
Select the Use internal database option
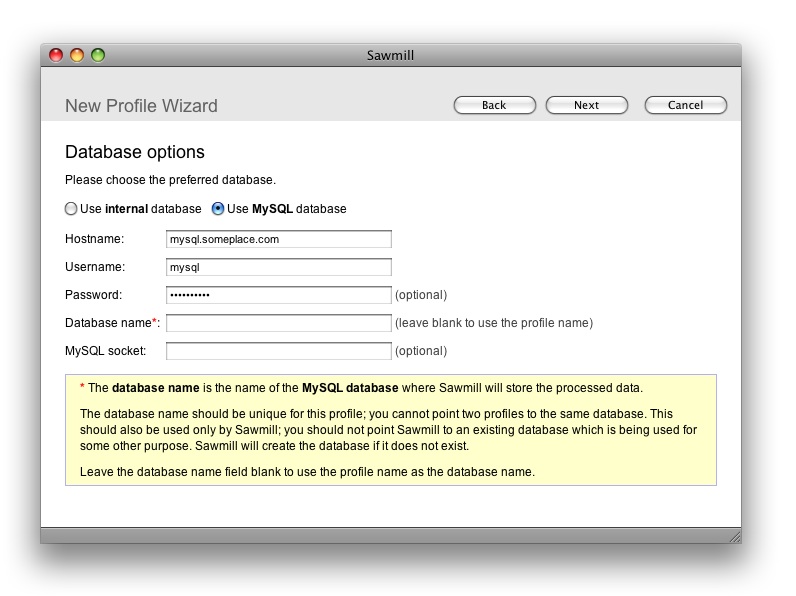pyautogui.click(x=71, y=209)
